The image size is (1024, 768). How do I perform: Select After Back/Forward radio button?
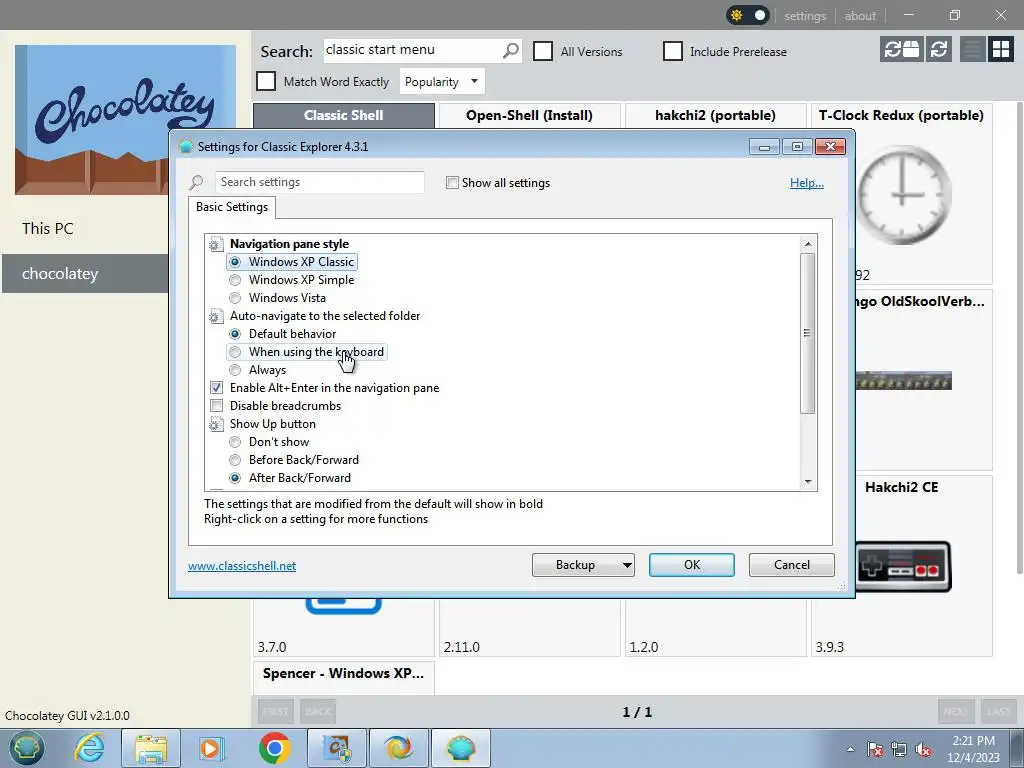click(x=235, y=478)
